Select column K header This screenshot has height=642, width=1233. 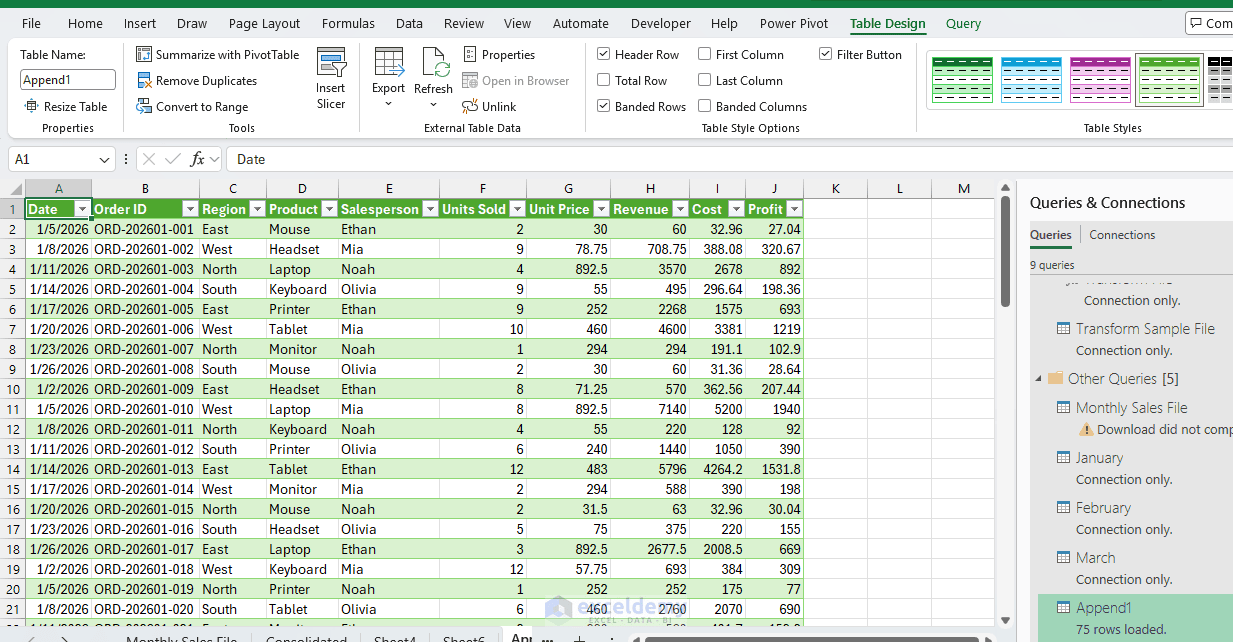pos(835,189)
